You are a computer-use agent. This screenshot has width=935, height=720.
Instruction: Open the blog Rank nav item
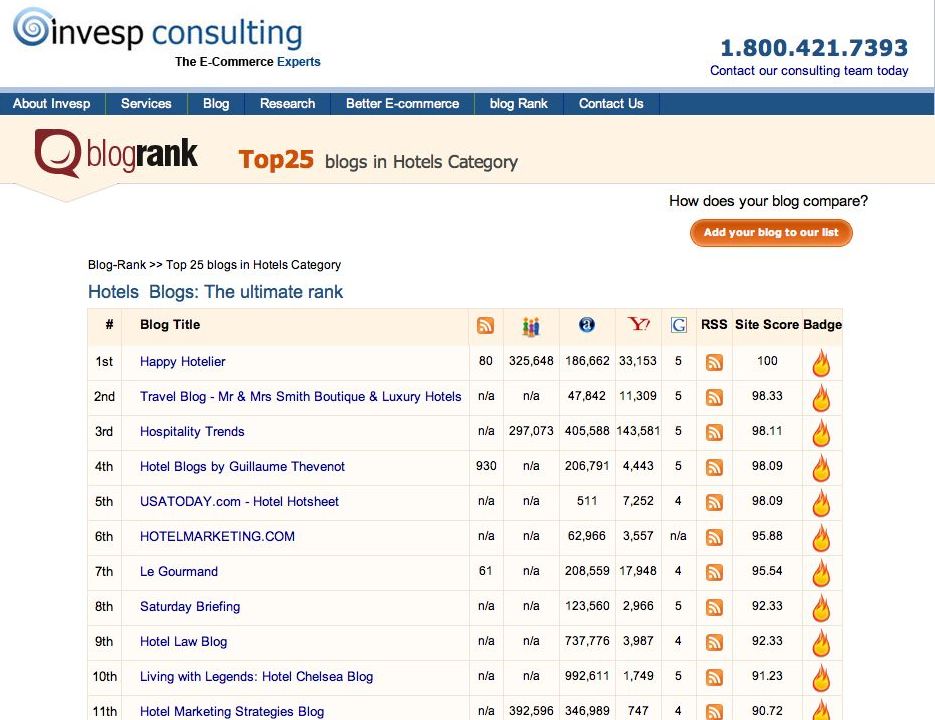tap(519, 104)
